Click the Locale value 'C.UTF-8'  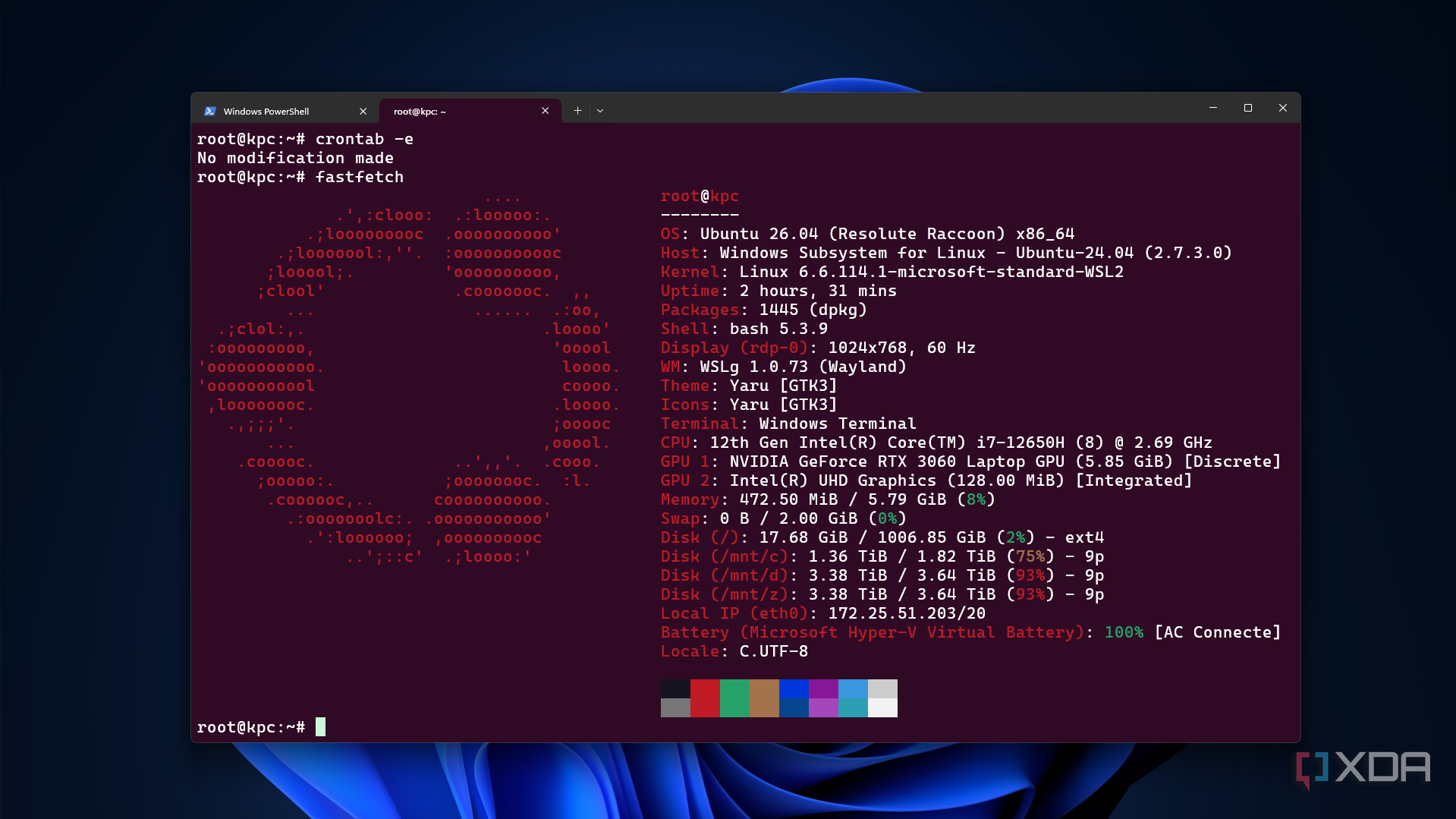(774, 651)
